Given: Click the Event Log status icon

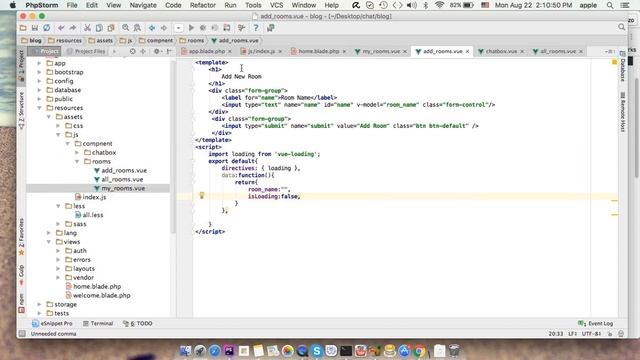Looking at the screenshot, I should 596,323.
